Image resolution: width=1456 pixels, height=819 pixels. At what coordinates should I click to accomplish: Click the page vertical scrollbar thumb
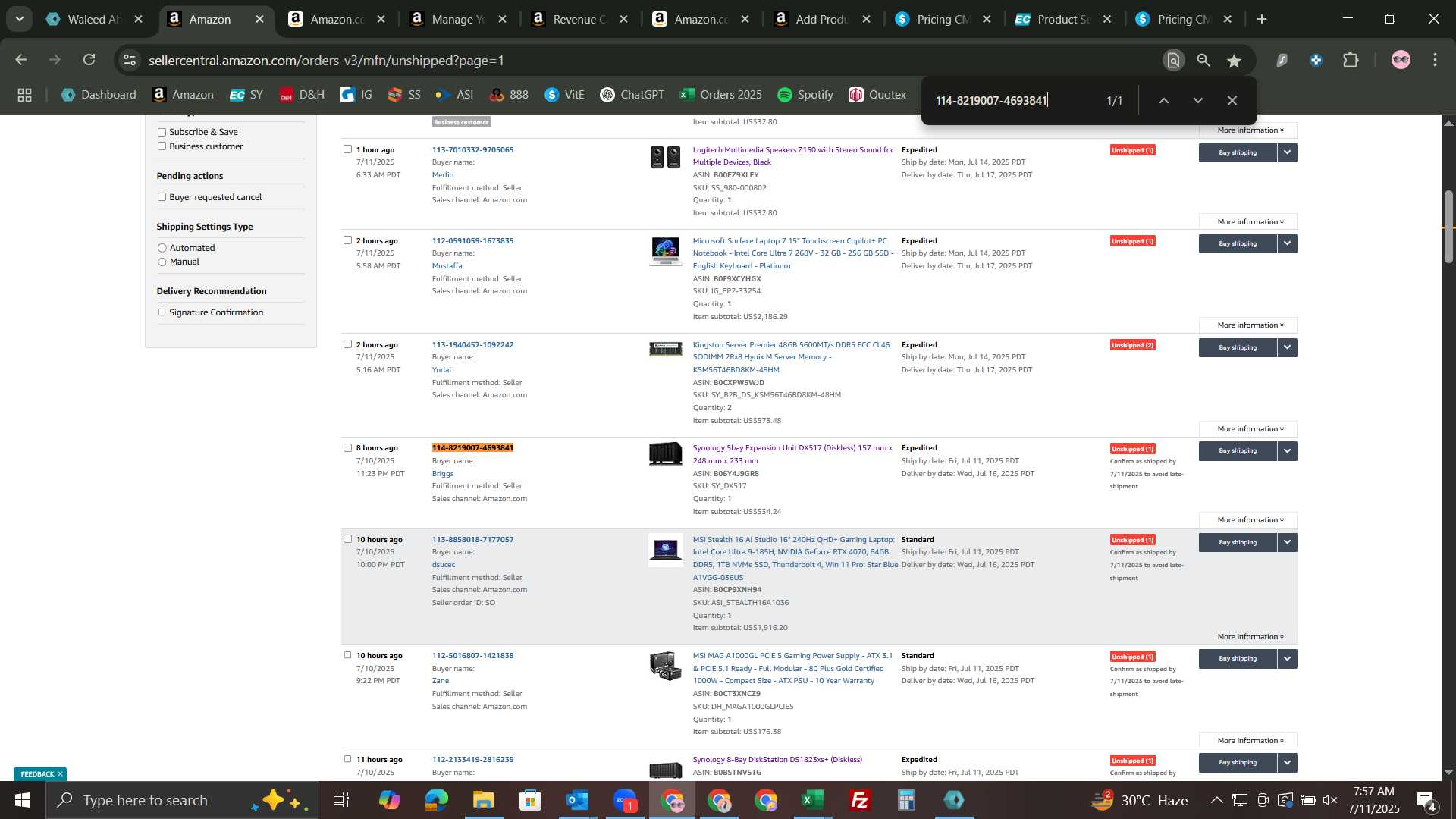[1448, 227]
